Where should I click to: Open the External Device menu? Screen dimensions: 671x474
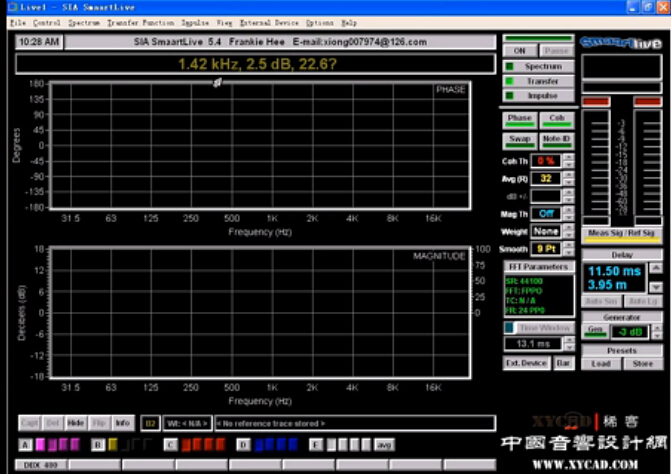point(269,23)
